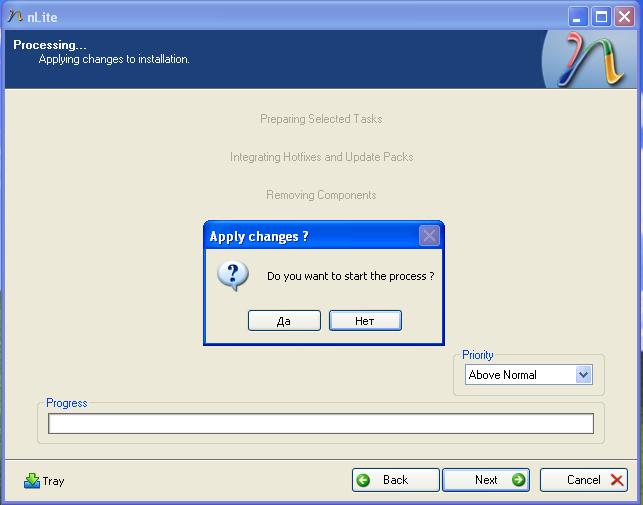The width and height of the screenshot is (643, 505).
Task: Click the Progress group label
Action: point(66,403)
